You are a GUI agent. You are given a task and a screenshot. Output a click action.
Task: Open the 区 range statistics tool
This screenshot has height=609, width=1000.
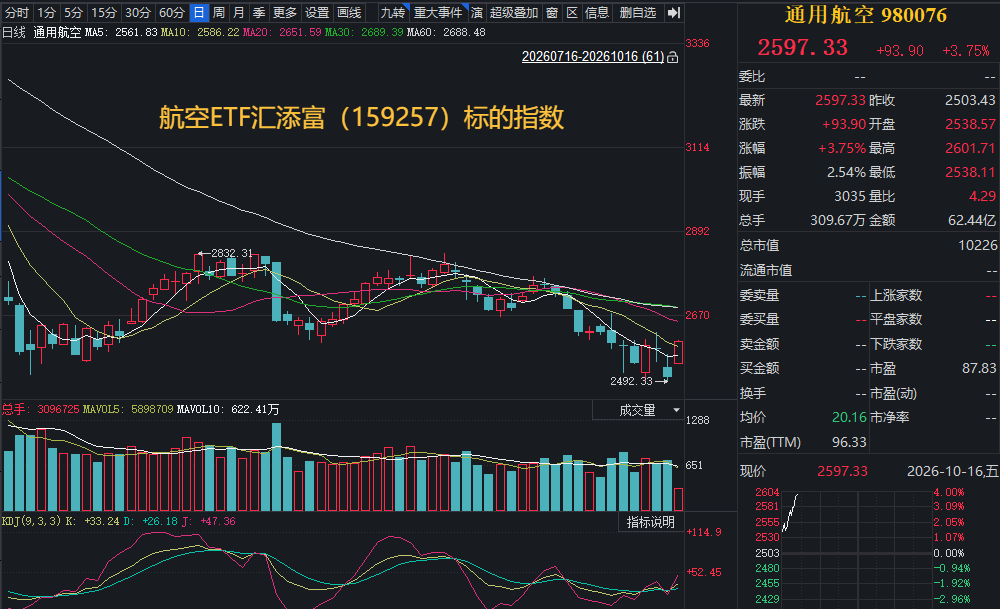click(572, 13)
